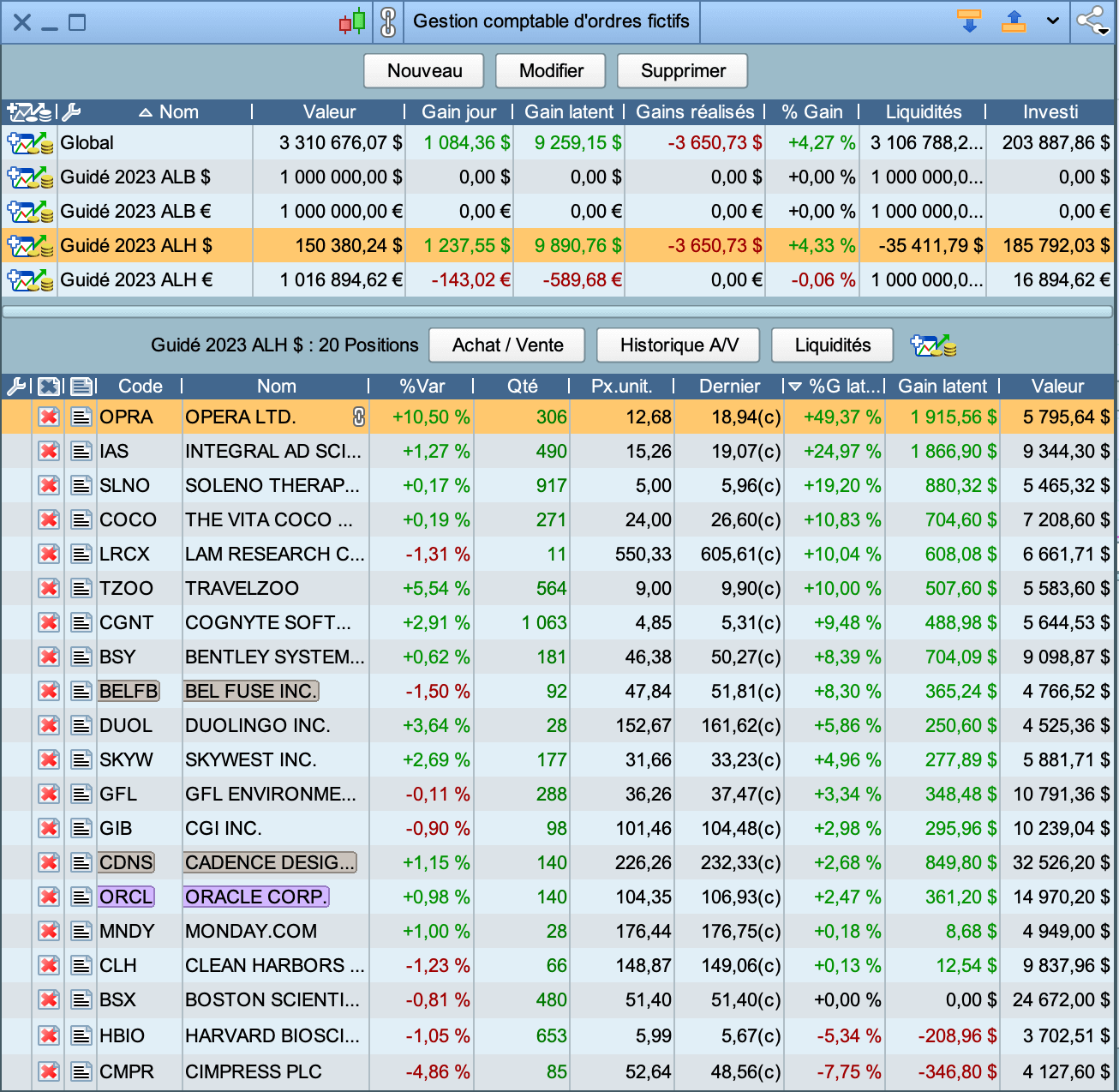Image resolution: width=1119 pixels, height=1092 pixels.
Task: Click the Modifier button
Action: [551, 70]
